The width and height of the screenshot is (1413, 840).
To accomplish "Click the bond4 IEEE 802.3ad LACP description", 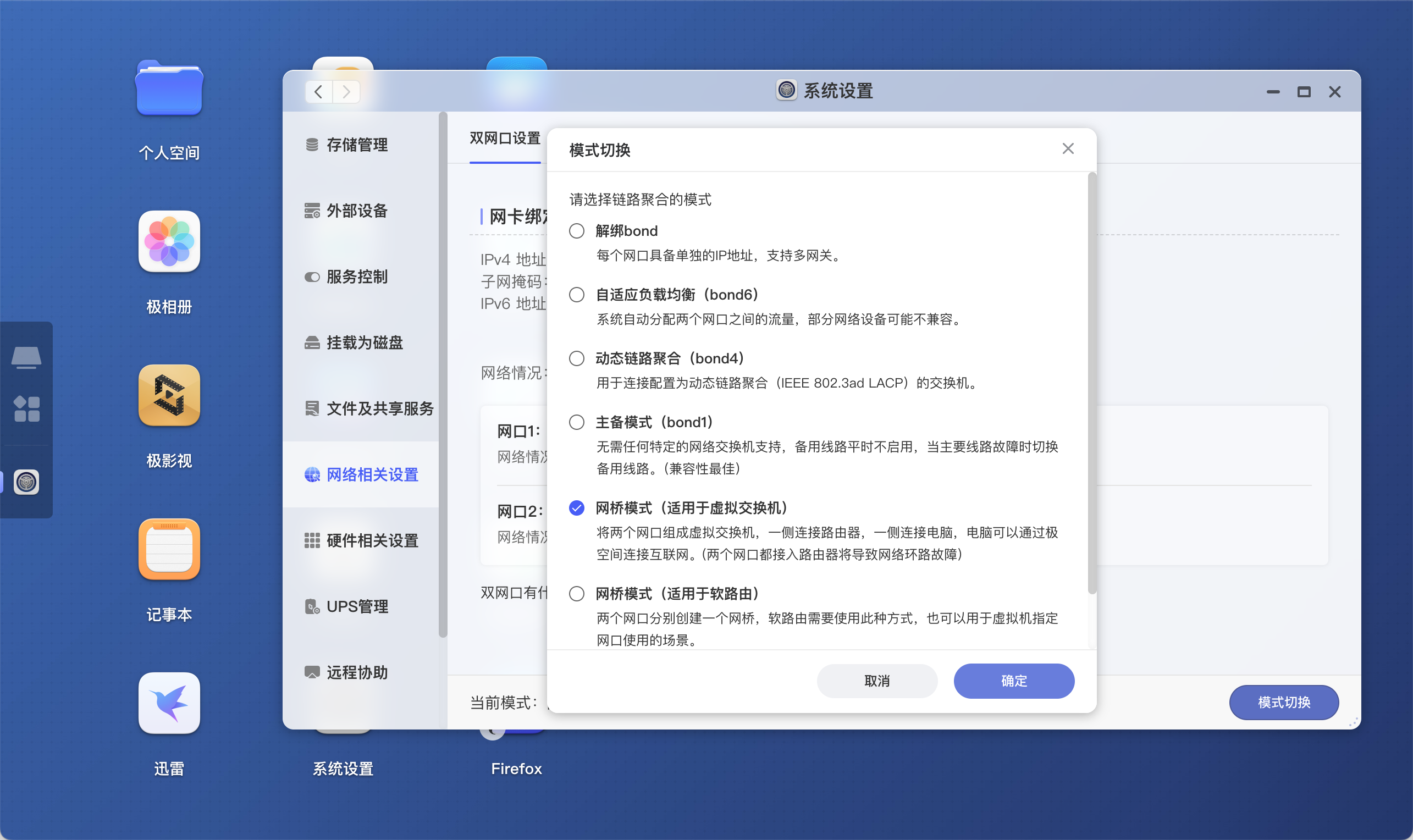I will point(787,383).
